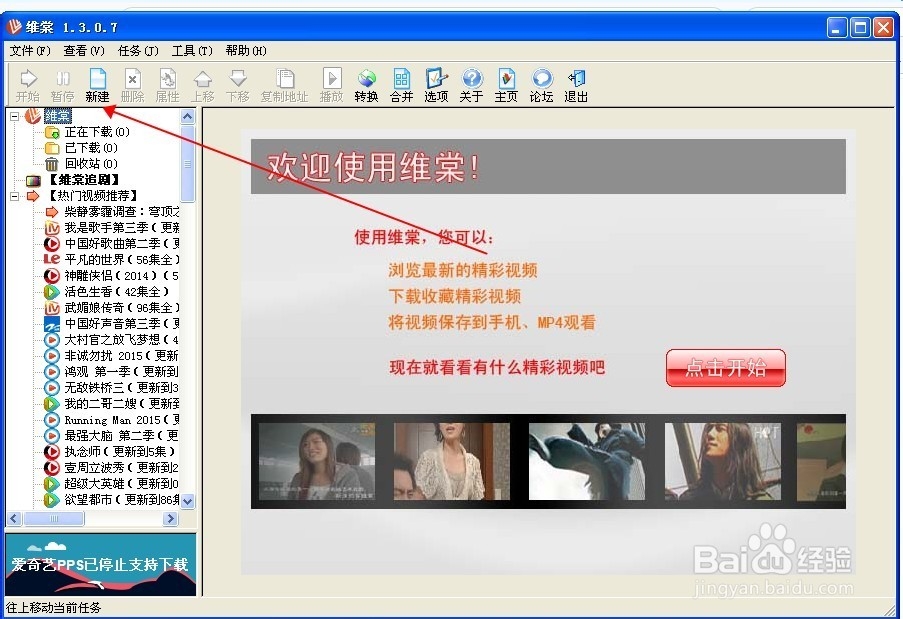Select 柴静雾霾调查 video entry
The height and width of the screenshot is (619, 903).
[x=122, y=212]
